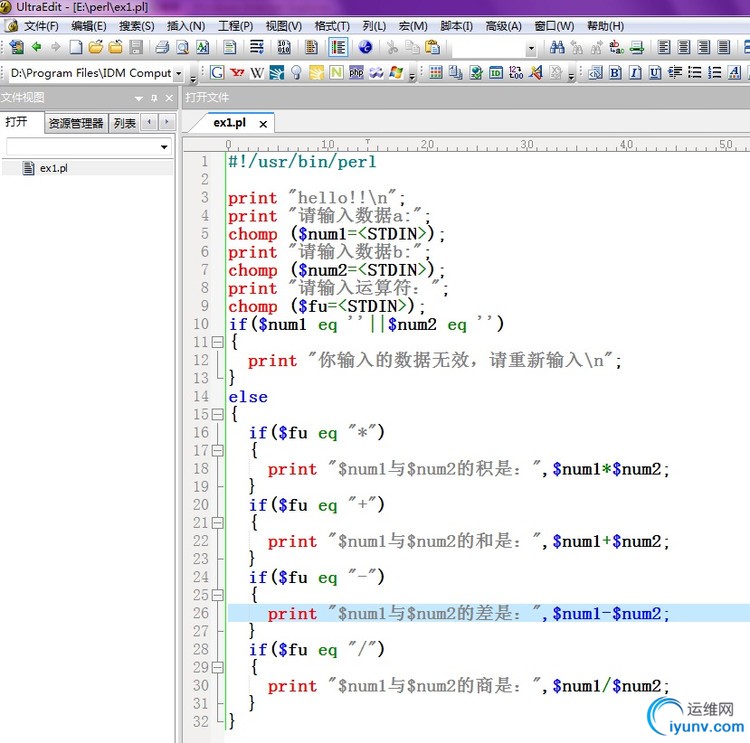Click the print icon in the toolbar

click(162, 47)
